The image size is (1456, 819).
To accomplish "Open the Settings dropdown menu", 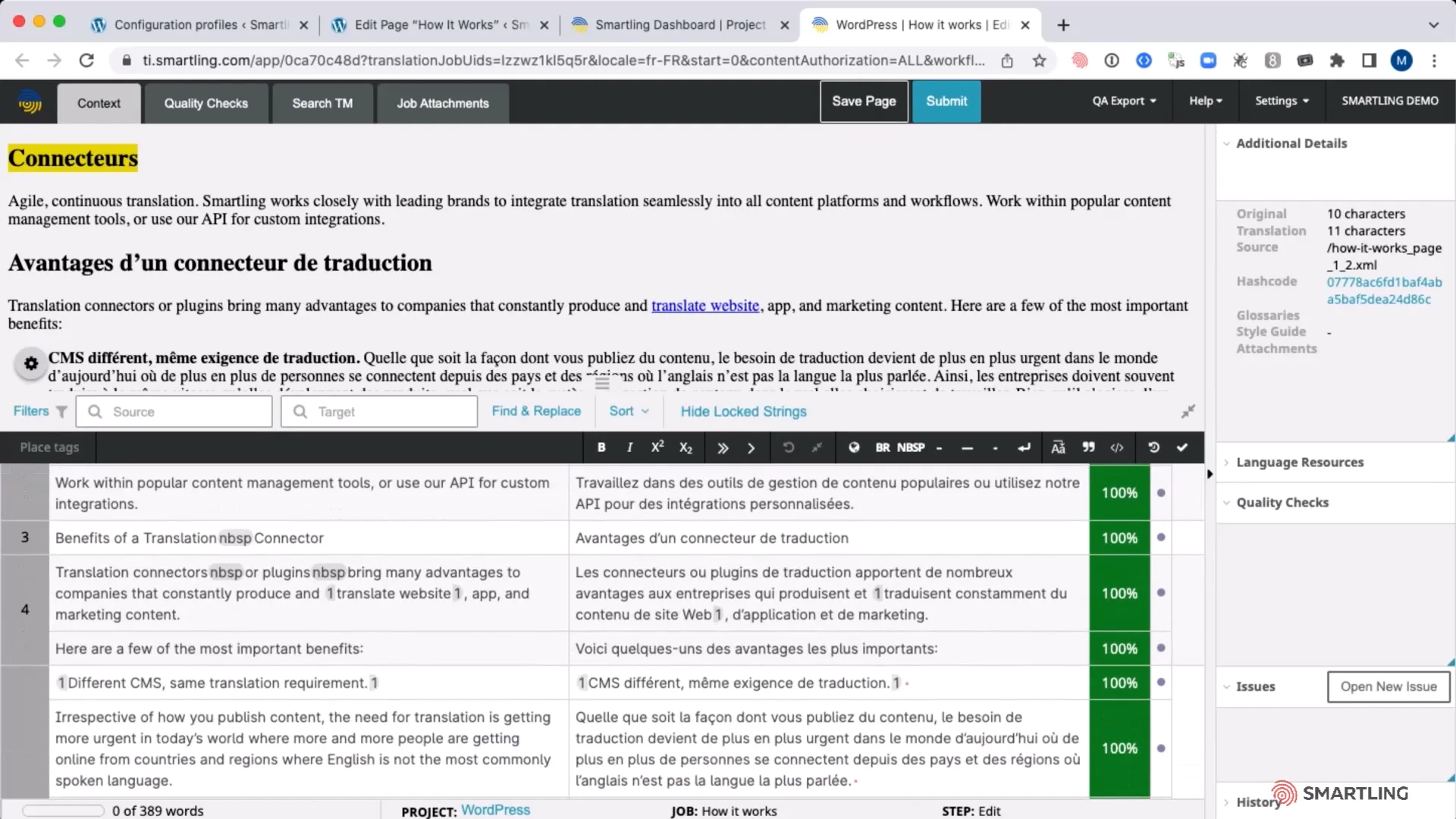I will click(x=1282, y=101).
